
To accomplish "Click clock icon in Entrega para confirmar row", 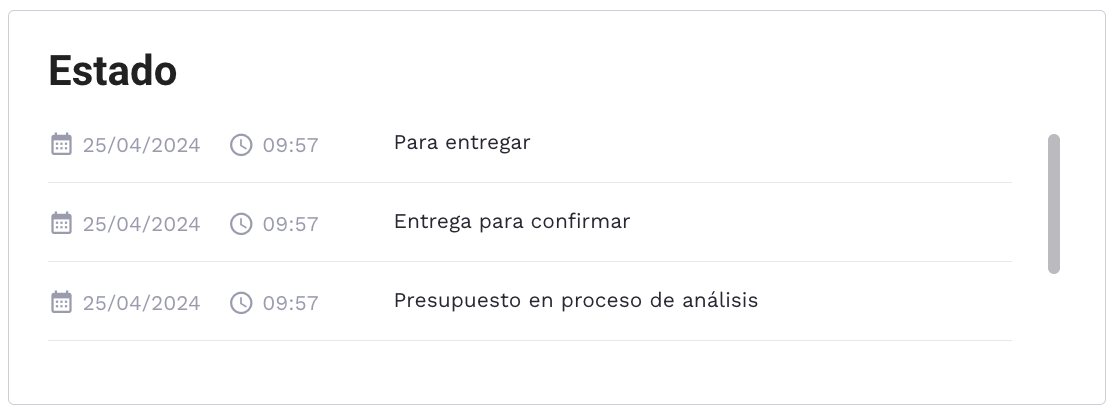I will pyautogui.click(x=241, y=224).
